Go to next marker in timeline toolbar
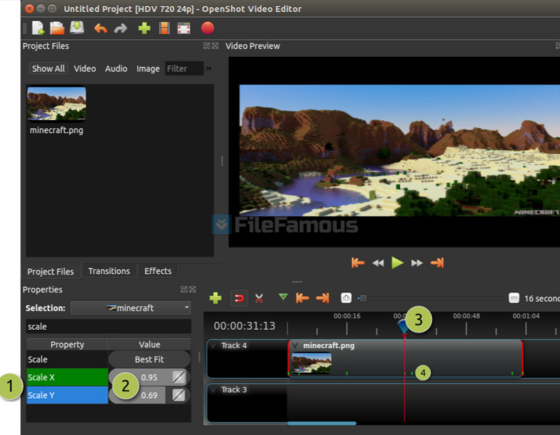 pos(322,298)
